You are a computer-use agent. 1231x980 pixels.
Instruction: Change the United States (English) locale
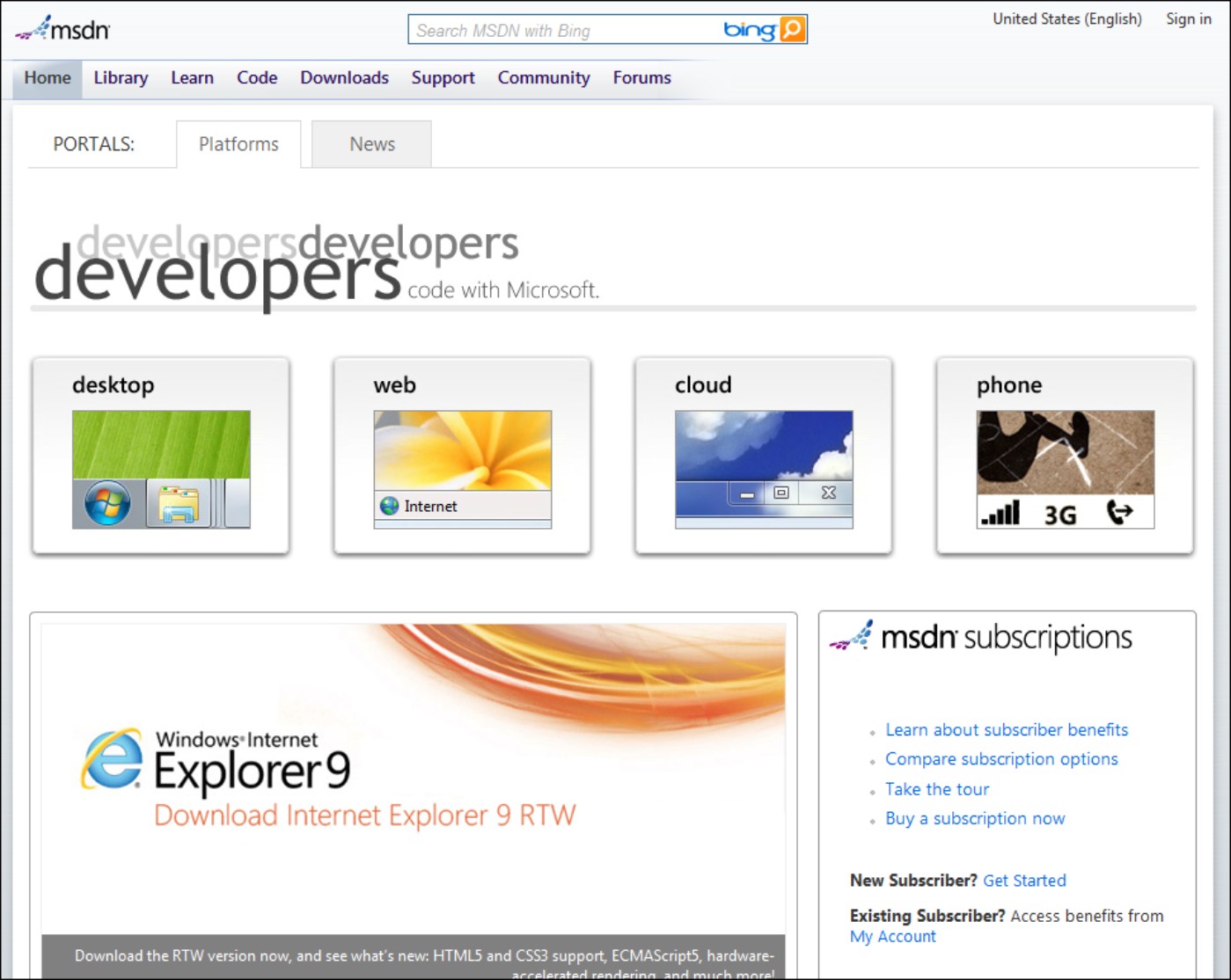tap(1067, 18)
